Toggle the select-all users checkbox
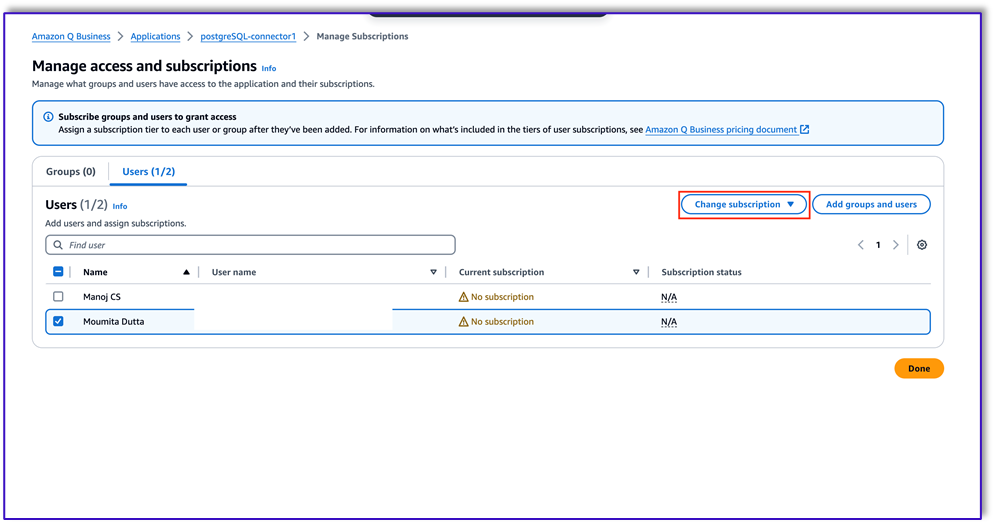The height and width of the screenshot is (524, 994). [58, 272]
